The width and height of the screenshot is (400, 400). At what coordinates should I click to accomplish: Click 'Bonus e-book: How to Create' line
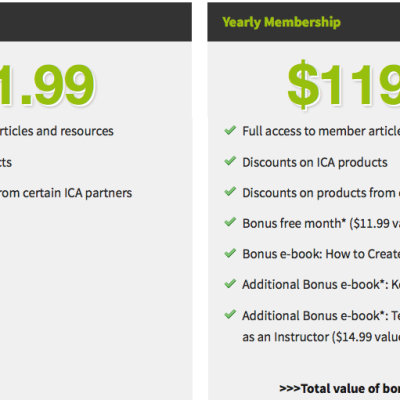click(x=321, y=254)
